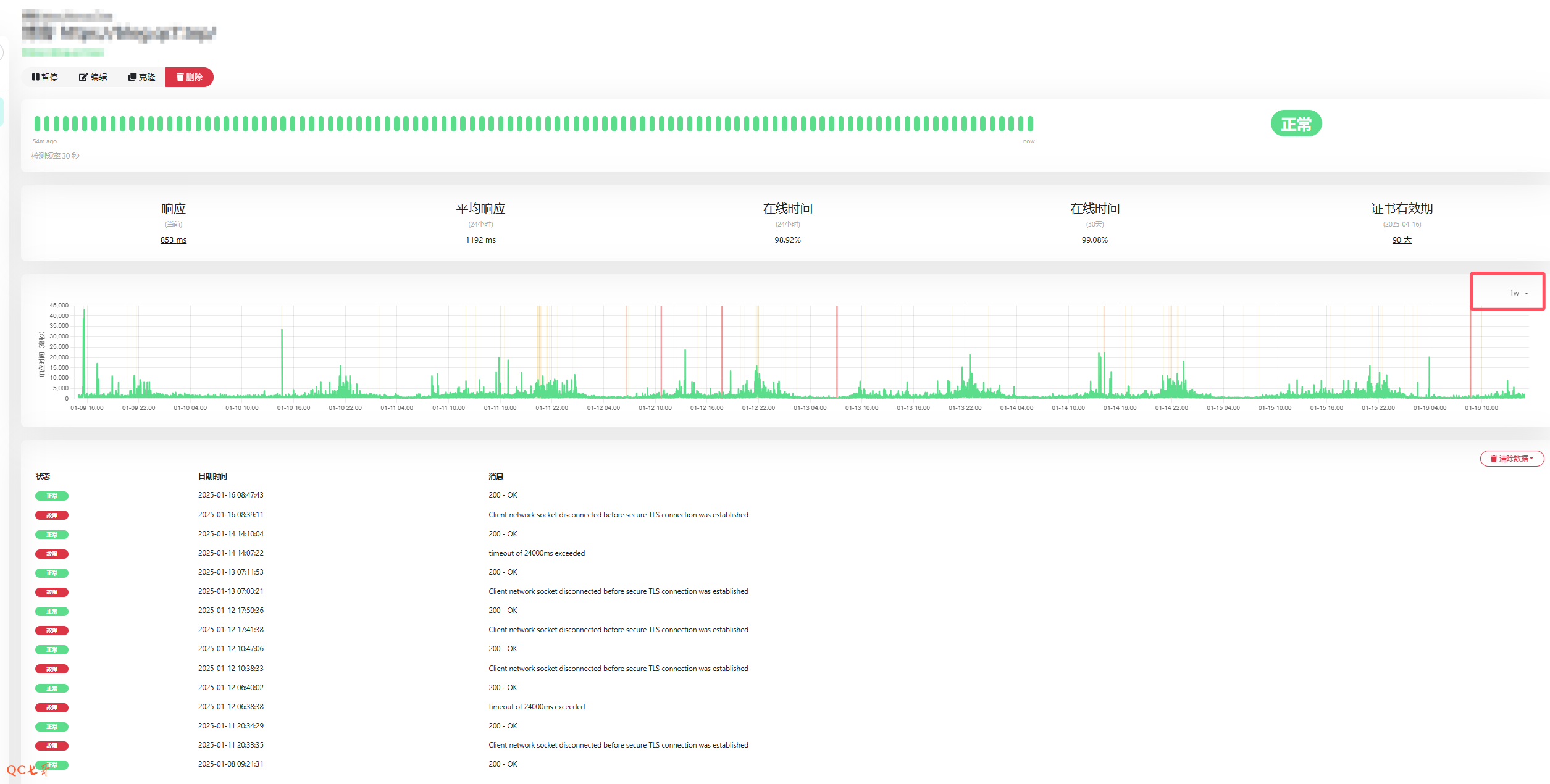Click the 90 天 certificate expiry link
The height and width of the screenshot is (784, 1550).
pos(1401,240)
